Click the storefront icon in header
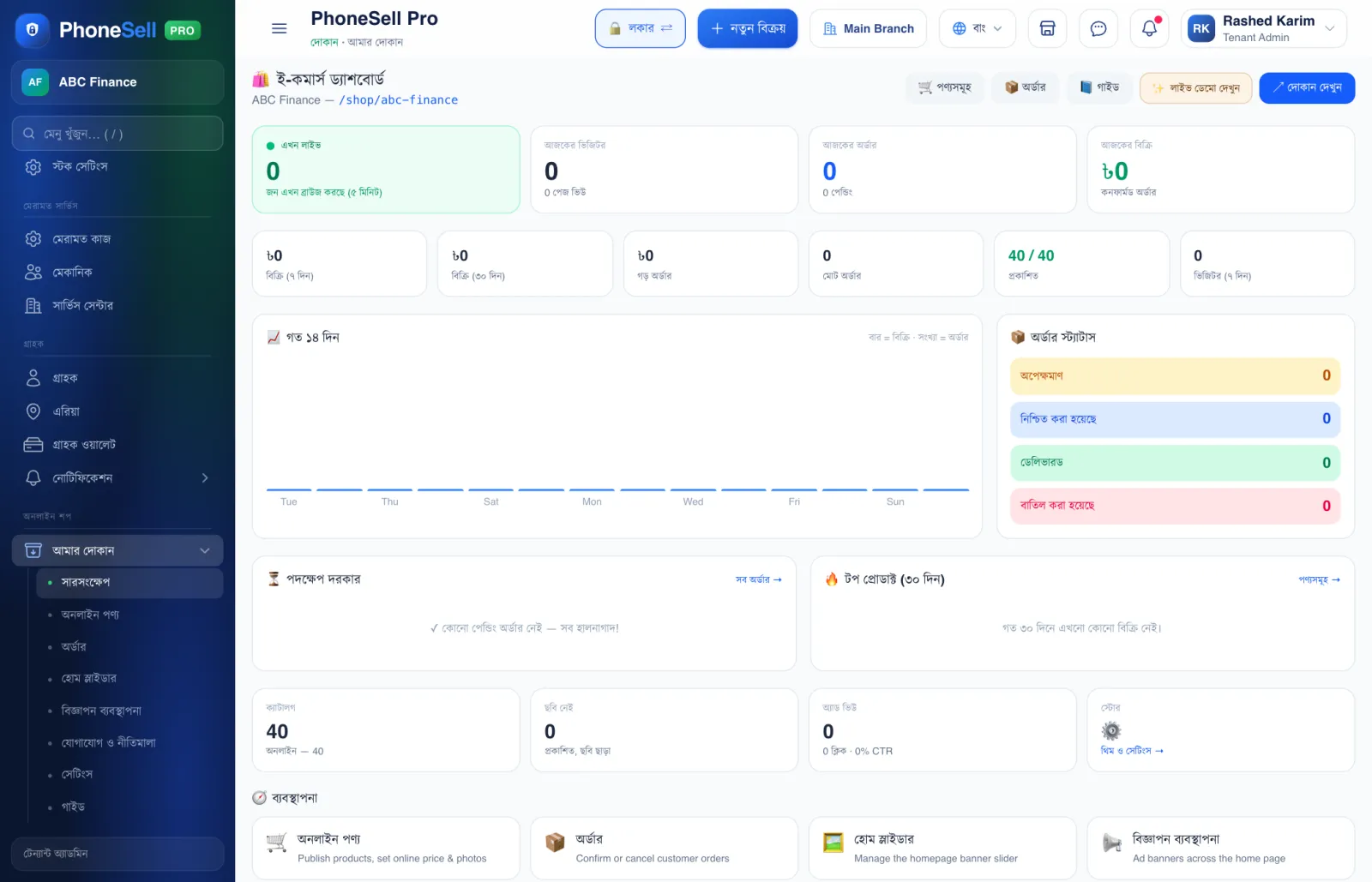The height and width of the screenshot is (882, 1372). pos(1047,28)
